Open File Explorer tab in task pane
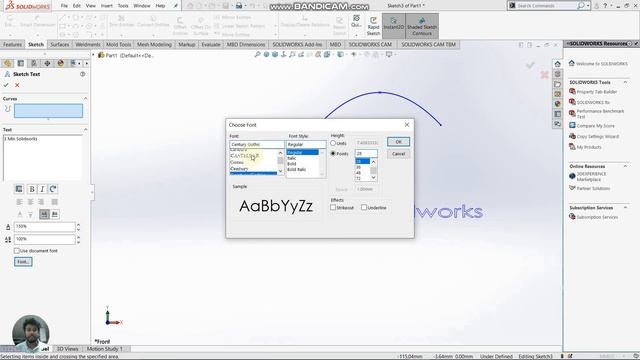640x360 pixels. pyautogui.click(x=558, y=84)
